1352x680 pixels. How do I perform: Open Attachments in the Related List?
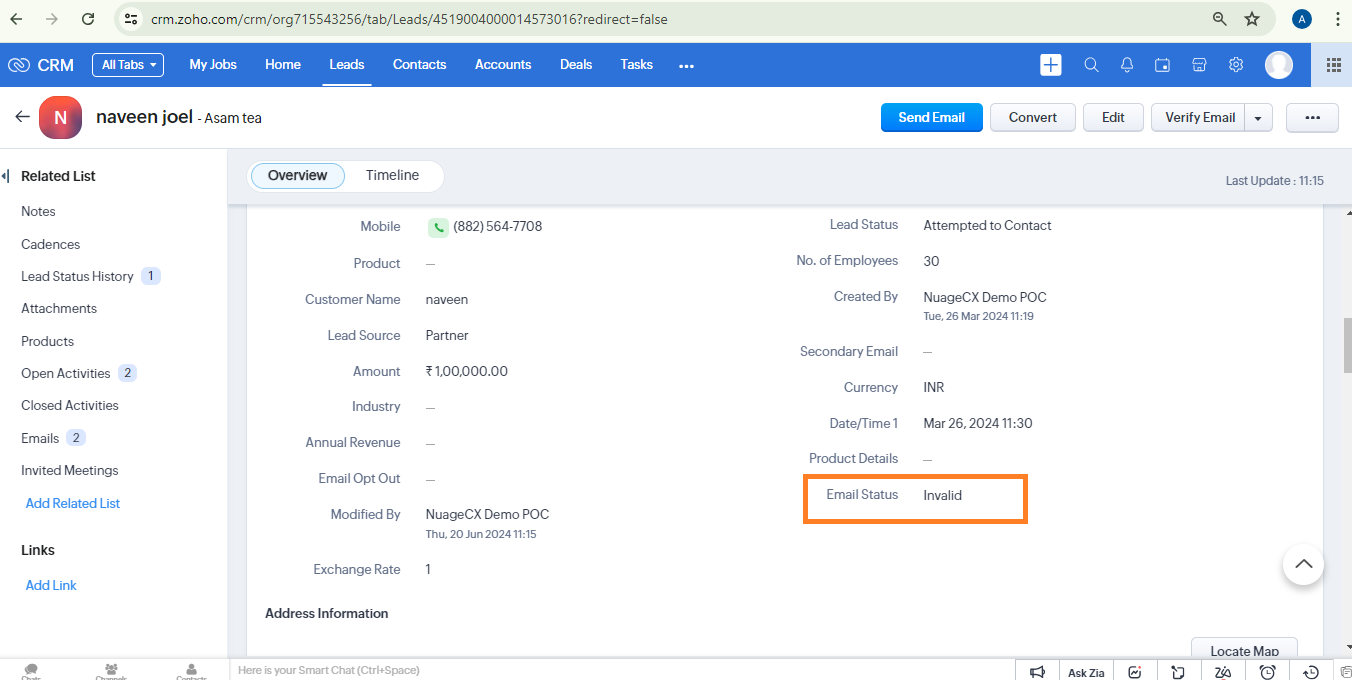59,309
